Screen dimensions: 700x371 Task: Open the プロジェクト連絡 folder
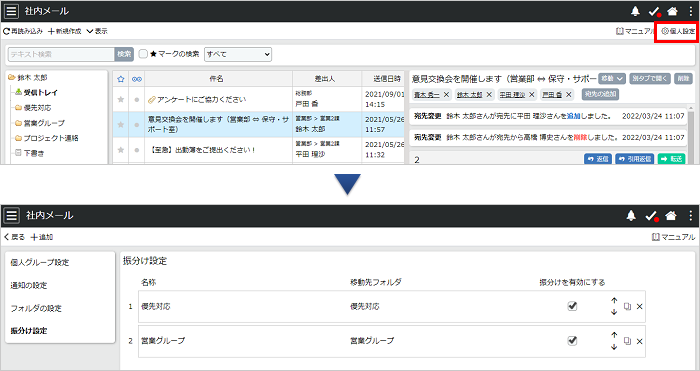point(47,138)
